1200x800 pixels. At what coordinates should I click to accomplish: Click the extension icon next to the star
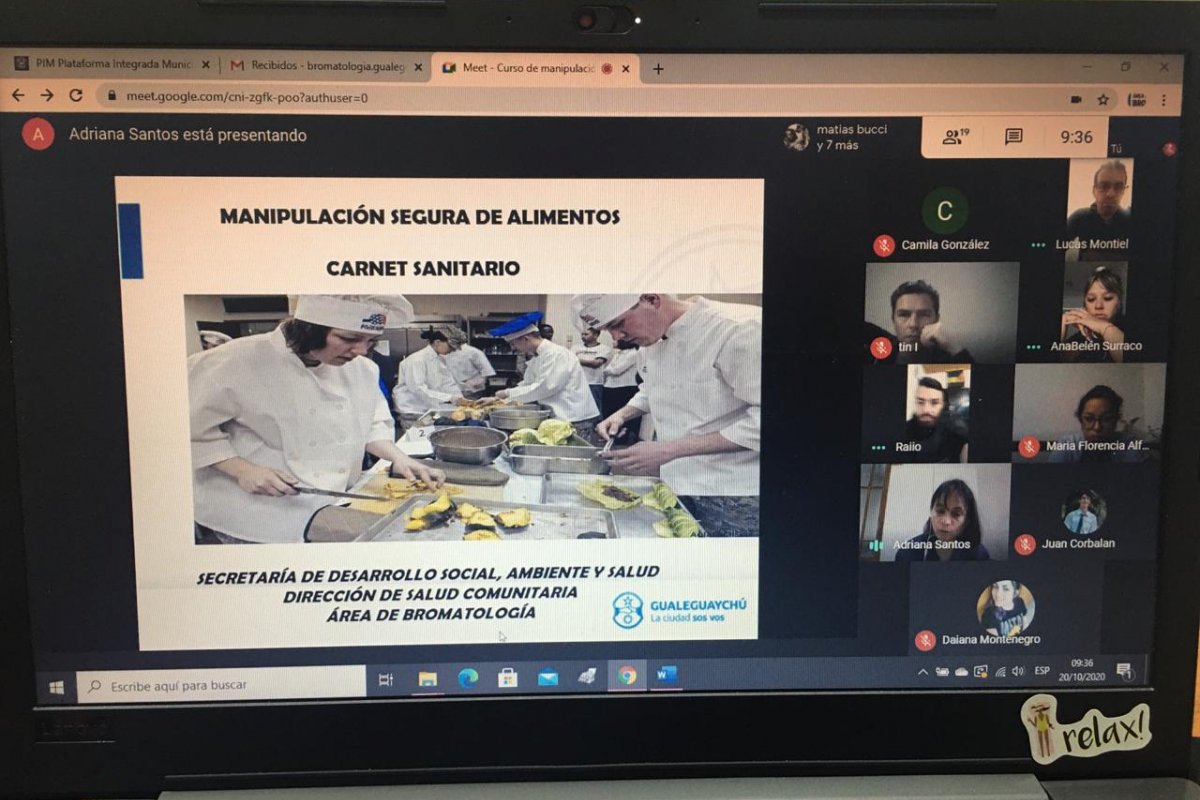(1136, 100)
